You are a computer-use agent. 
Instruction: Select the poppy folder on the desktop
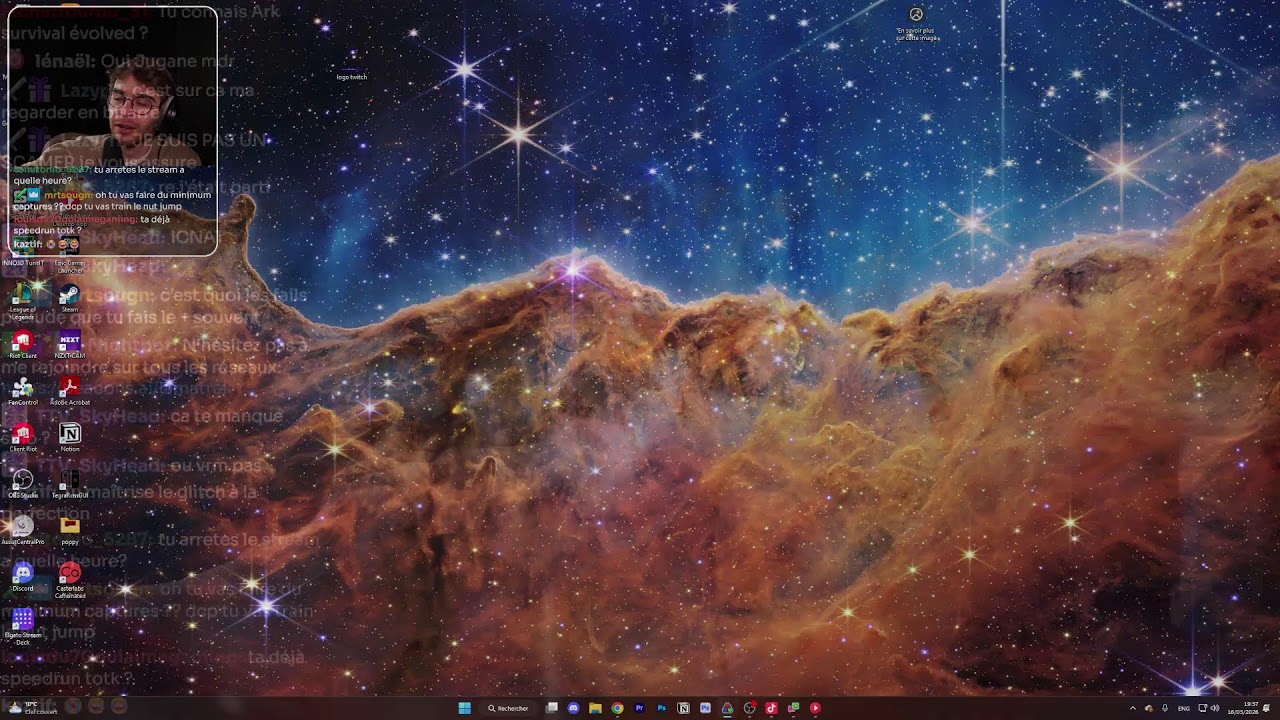point(69,531)
